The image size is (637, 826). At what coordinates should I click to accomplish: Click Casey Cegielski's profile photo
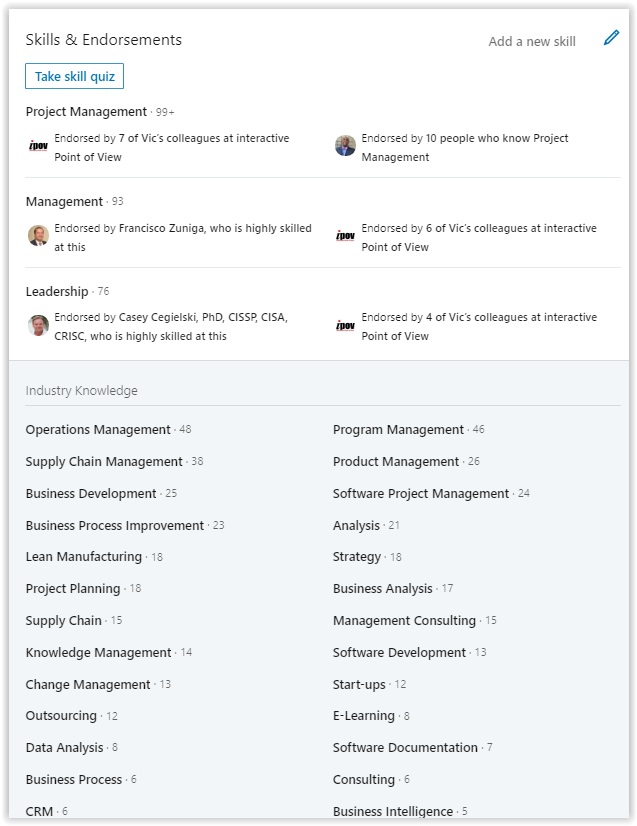point(38,326)
